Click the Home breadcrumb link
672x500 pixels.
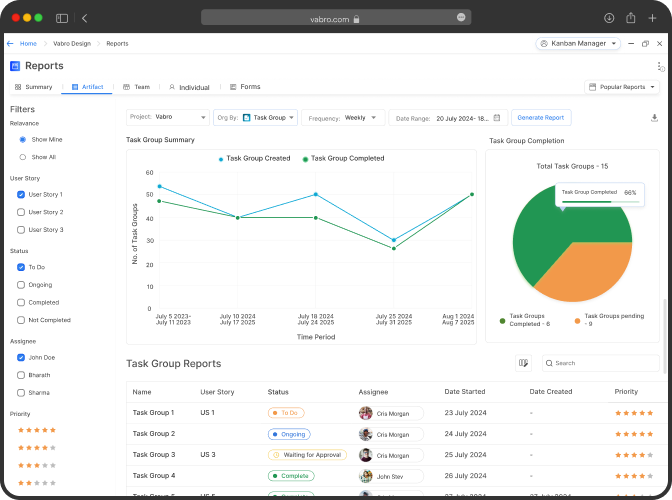pyautogui.click(x=28, y=44)
